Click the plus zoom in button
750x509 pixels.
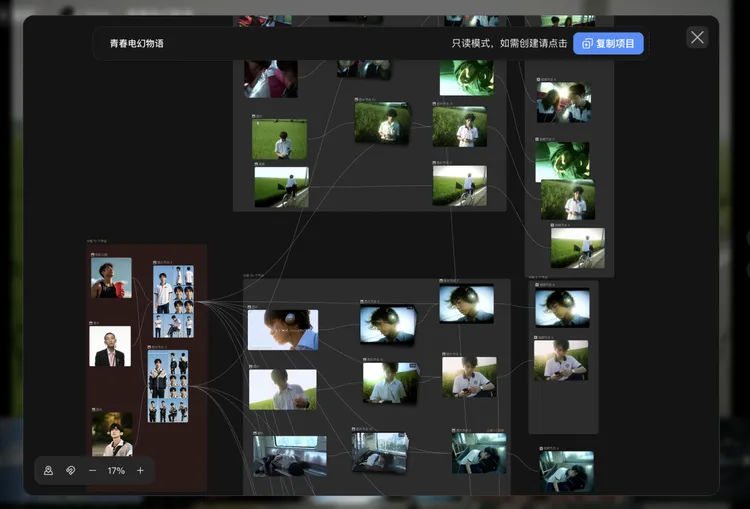(140, 470)
